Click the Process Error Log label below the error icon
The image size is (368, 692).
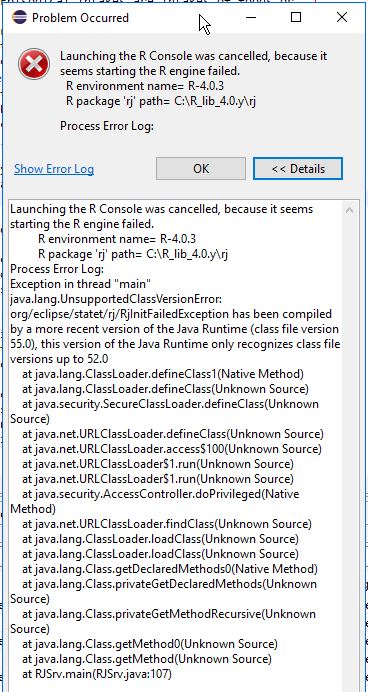pyautogui.click(x=107, y=126)
